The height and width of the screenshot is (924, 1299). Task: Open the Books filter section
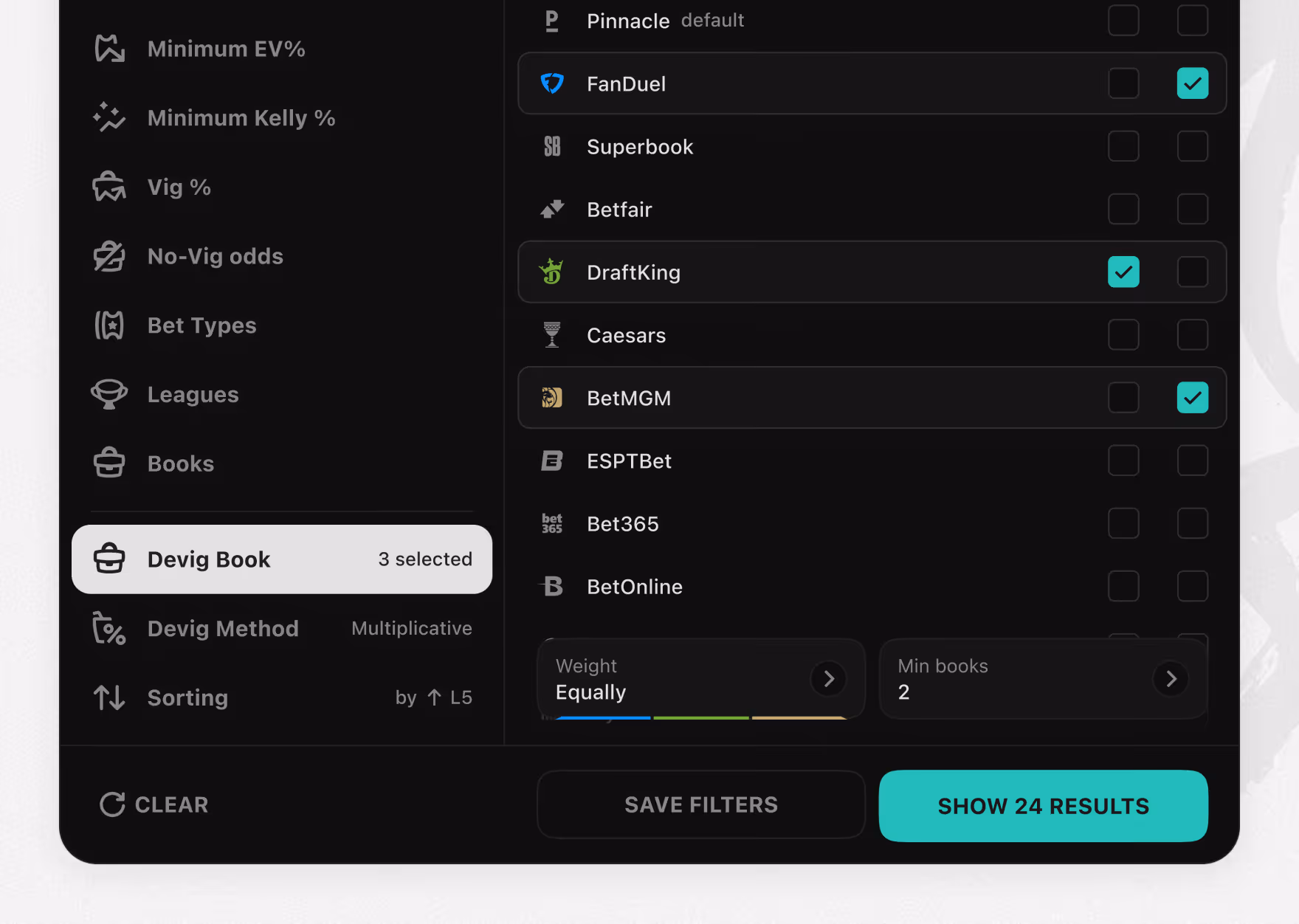click(x=282, y=463)
